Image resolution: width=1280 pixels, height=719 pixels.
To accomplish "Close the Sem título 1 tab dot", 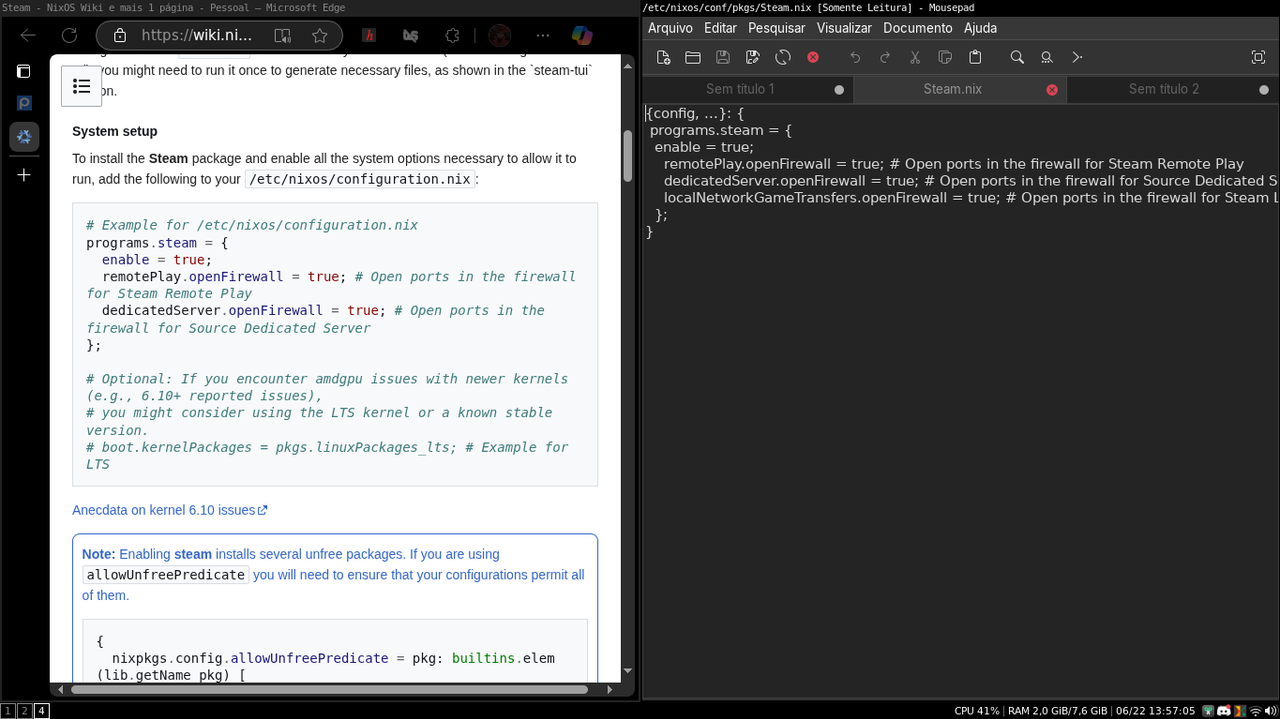I will (839, 89).
